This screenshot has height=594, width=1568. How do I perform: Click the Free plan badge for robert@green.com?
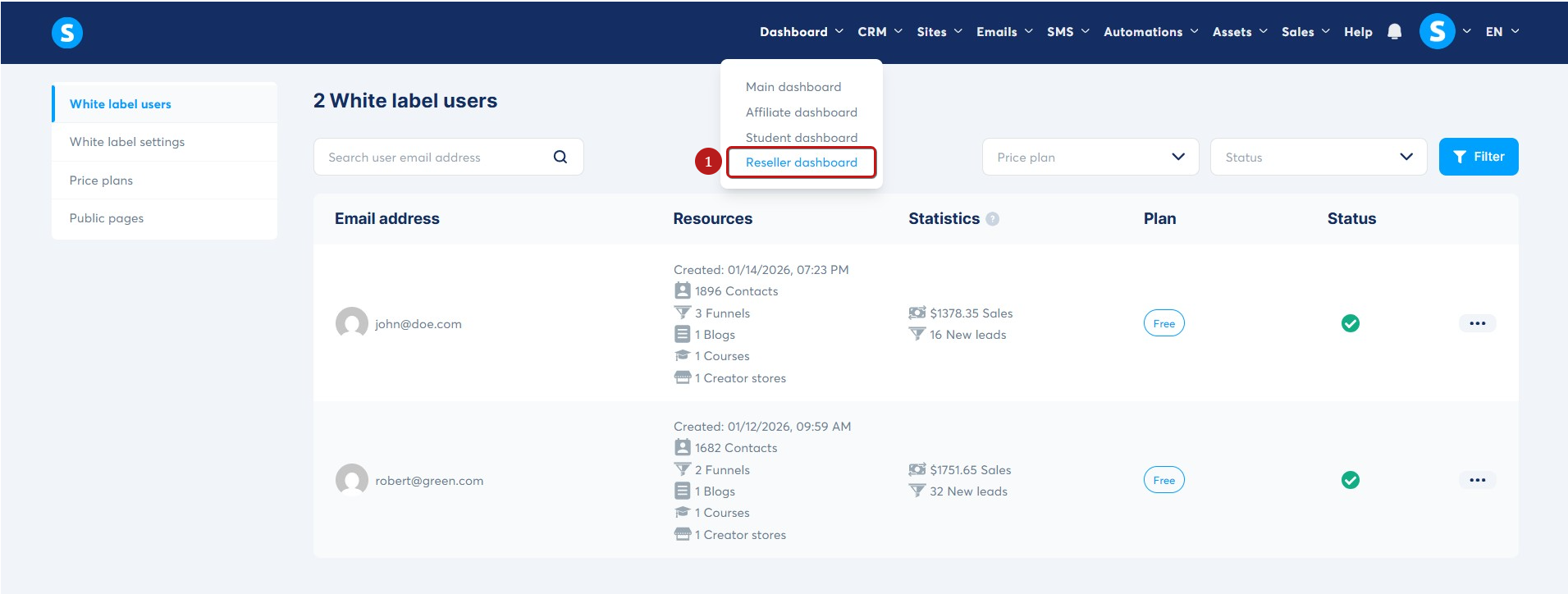click(x=1164, y=480)
